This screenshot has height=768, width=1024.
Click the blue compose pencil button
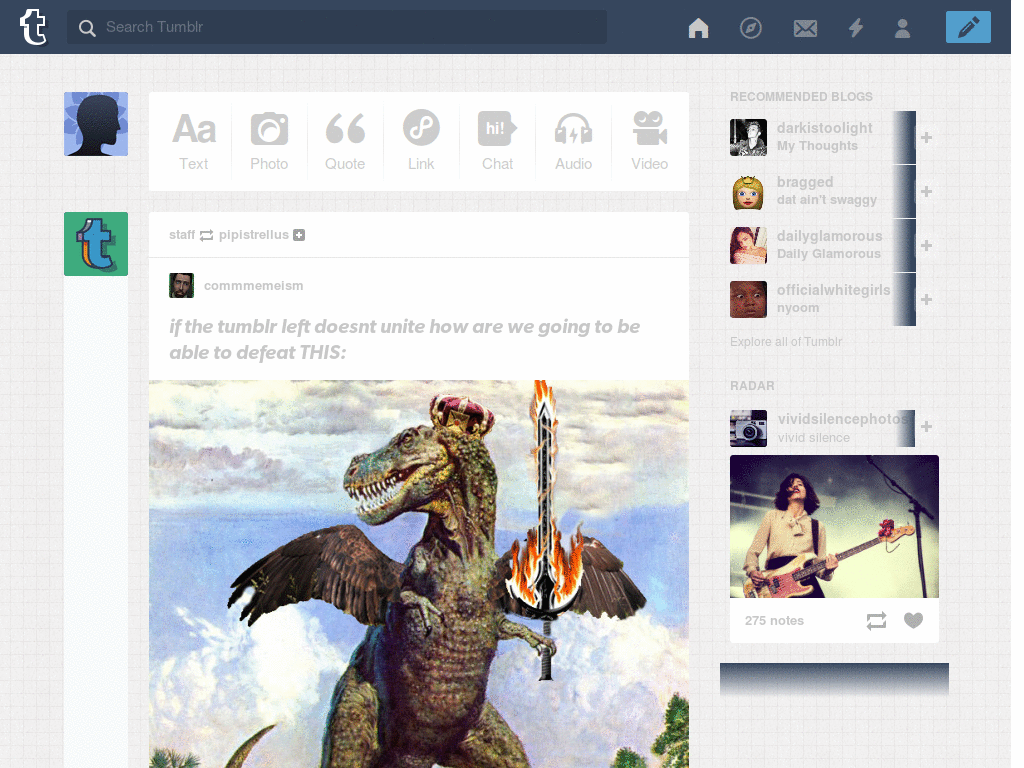[x=968, y=27]
